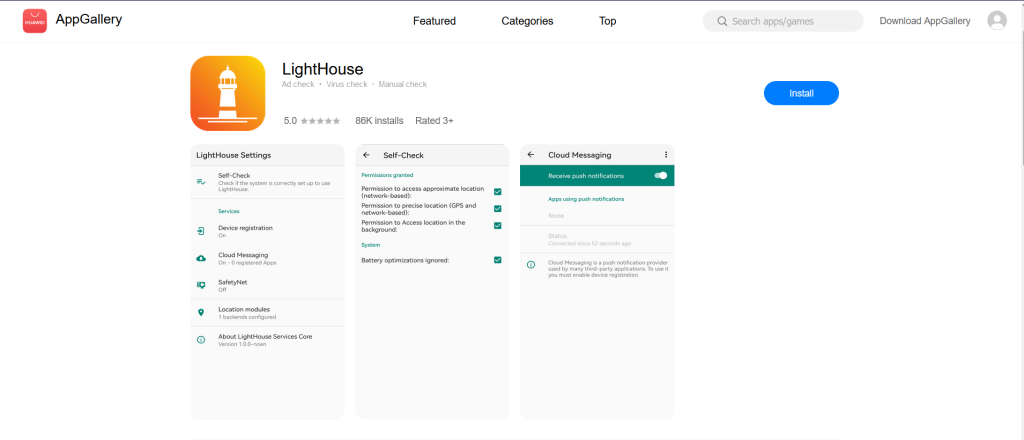Toggle Battery optimizations ignored checkbox

point(498,260)
